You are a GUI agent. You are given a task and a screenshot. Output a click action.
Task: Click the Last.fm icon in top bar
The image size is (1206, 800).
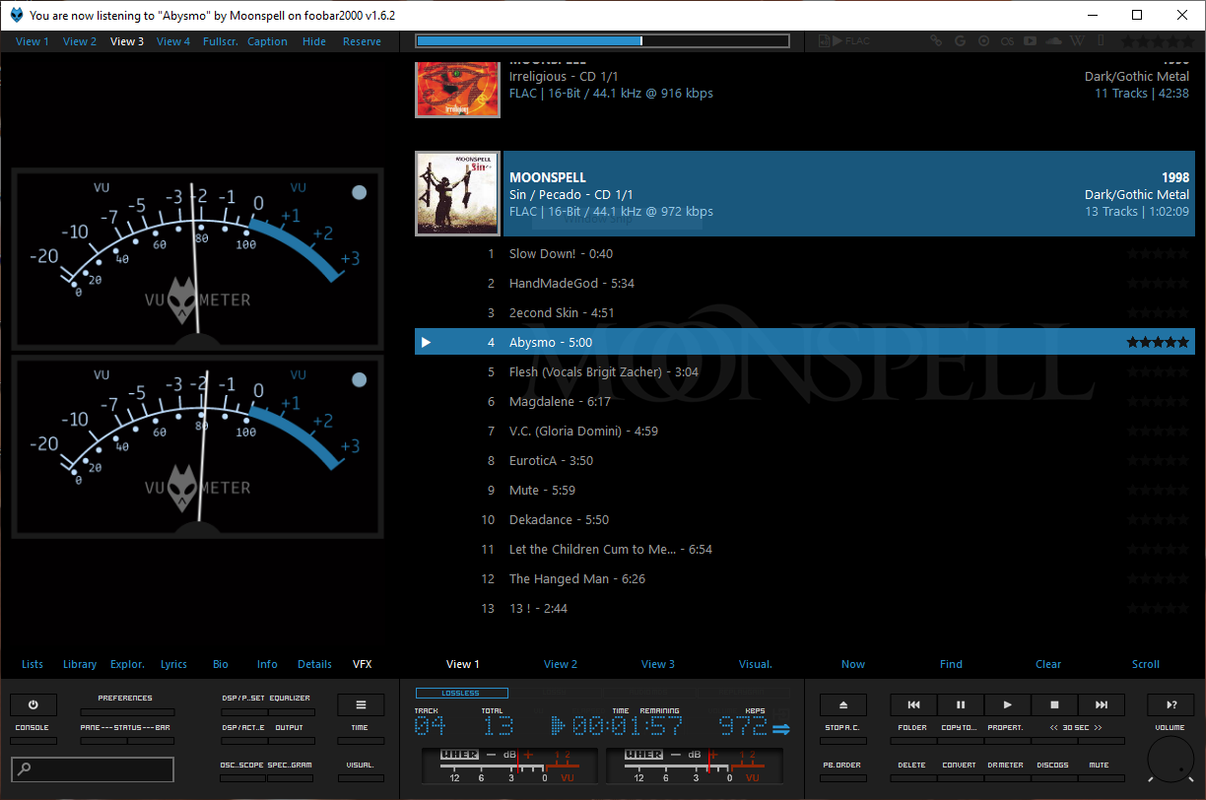[1007, 41]
